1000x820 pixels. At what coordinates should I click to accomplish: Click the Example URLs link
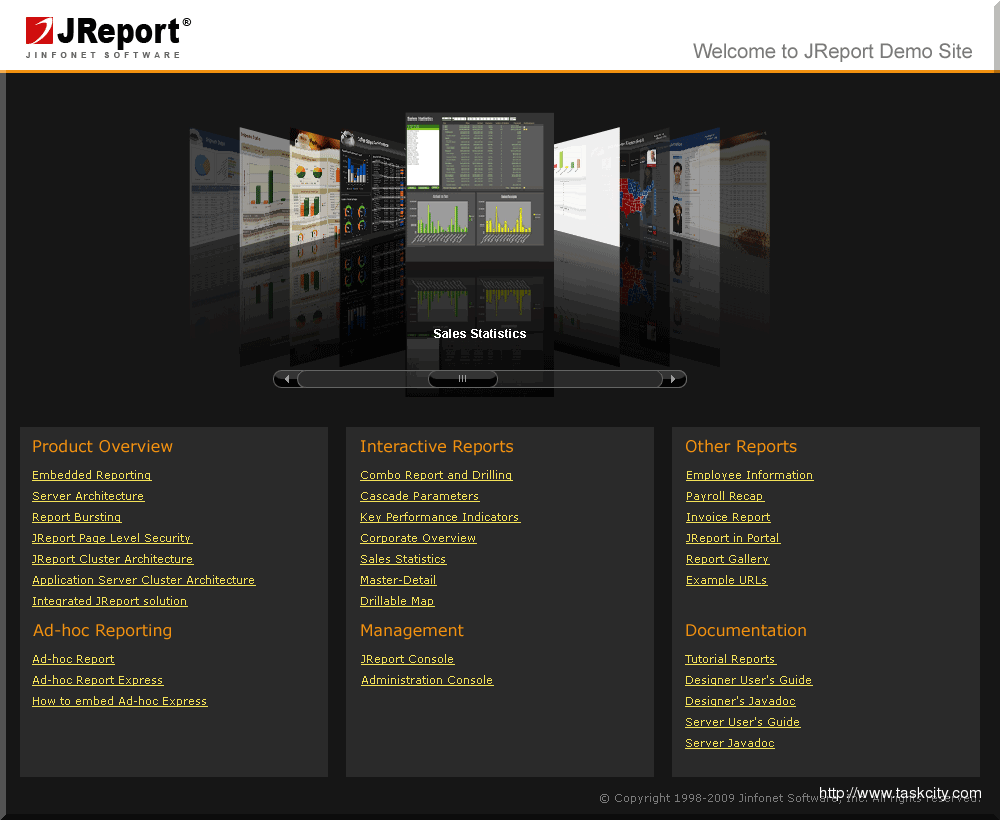point(726,580)
